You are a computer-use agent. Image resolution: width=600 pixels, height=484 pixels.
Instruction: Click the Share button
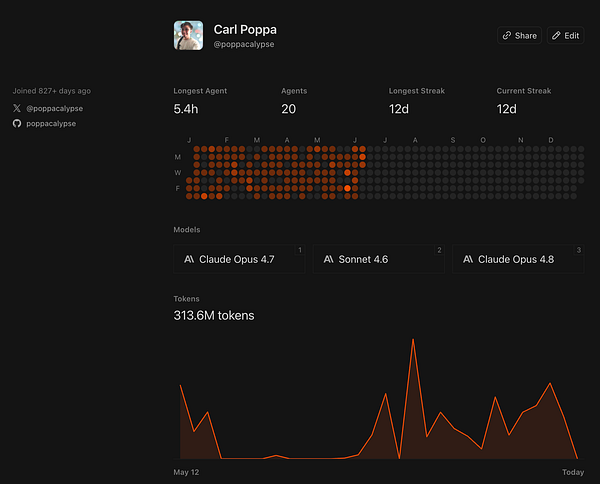tap(519, 36)
